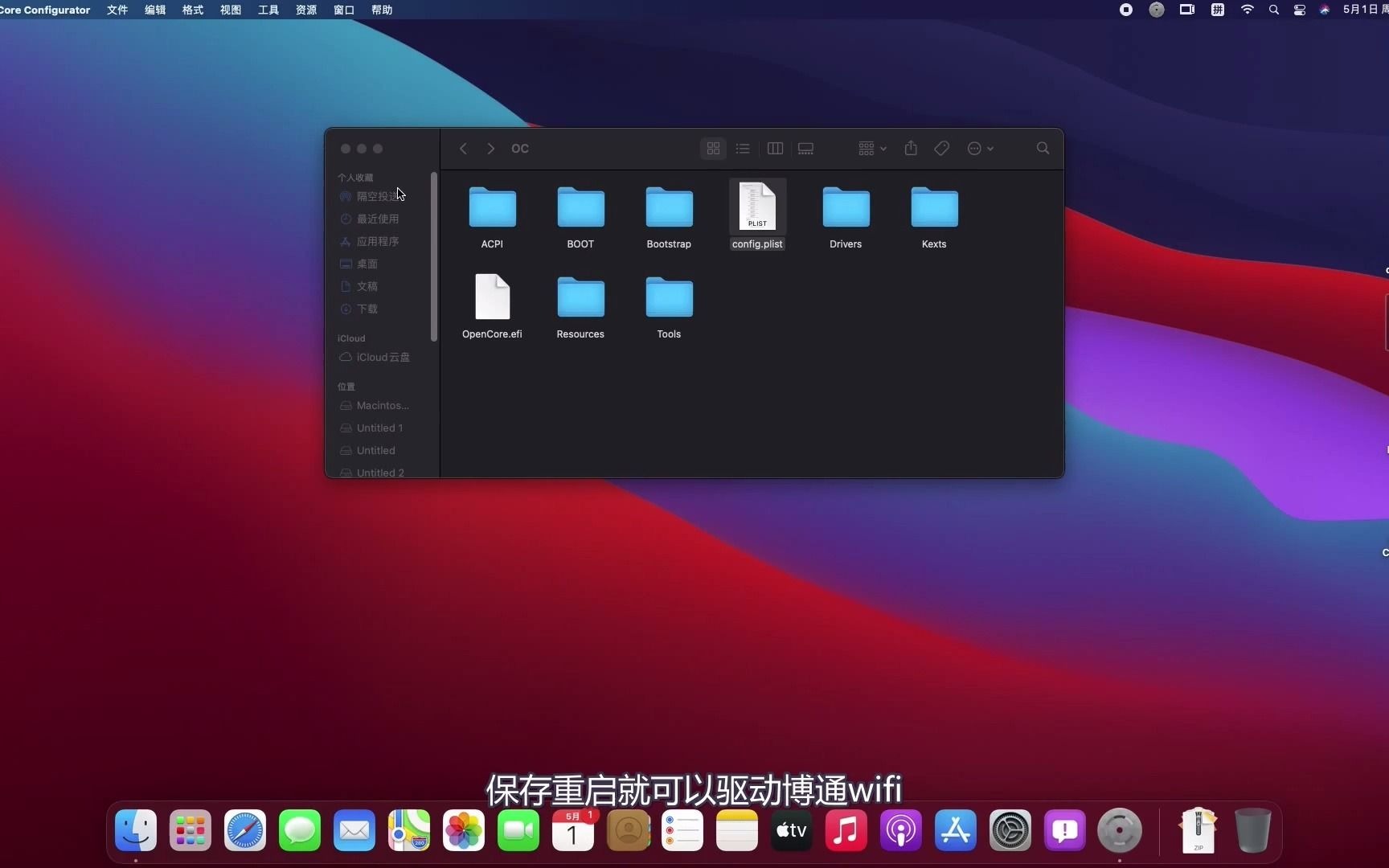The width and height of the screenshot is (1389, 868).
Task: Navigate back using the back chevron
Action: (462, 148)
